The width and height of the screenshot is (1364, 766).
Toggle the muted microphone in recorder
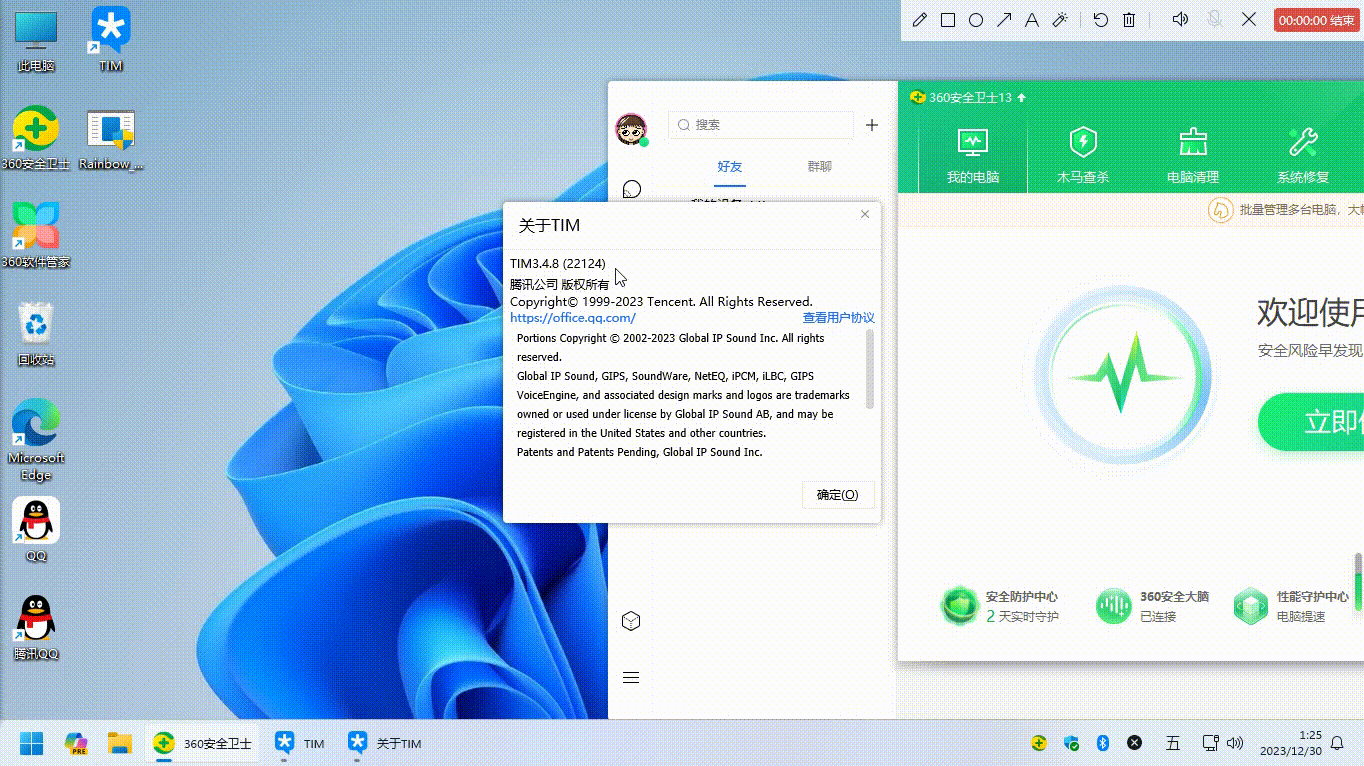click(1215, 19)
